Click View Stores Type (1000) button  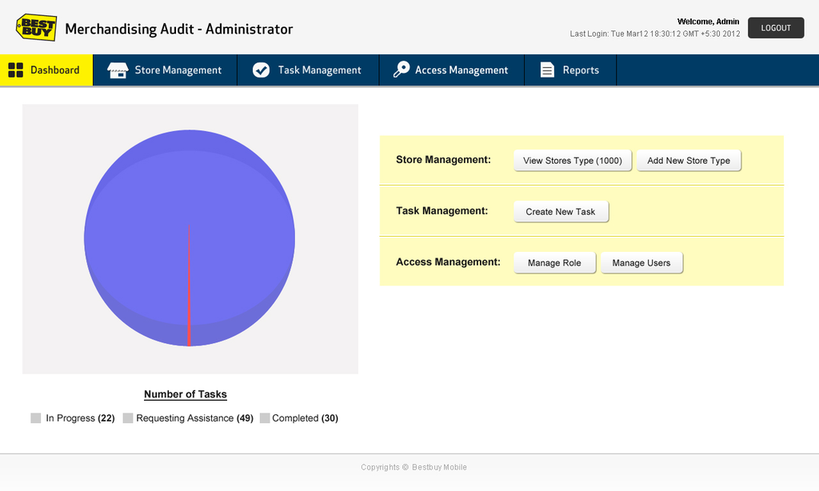pyautogui.click(x=572, y=160)
